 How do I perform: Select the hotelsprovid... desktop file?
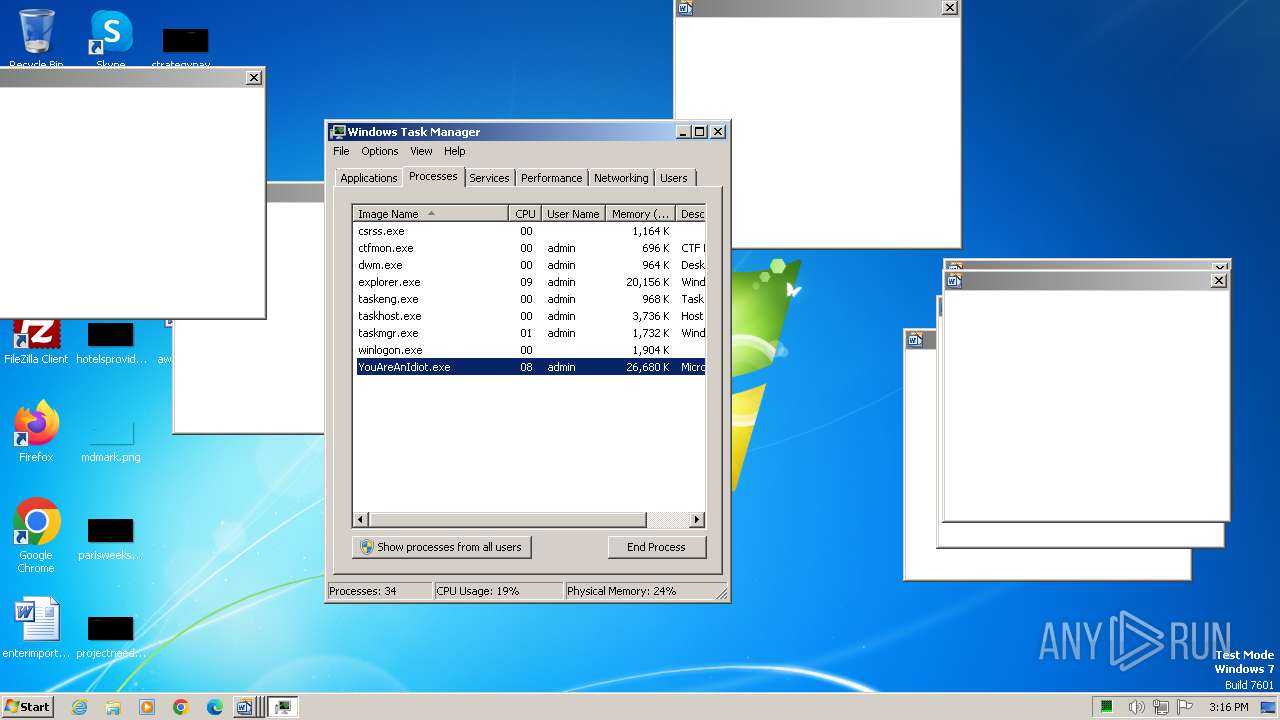point(111,342)
